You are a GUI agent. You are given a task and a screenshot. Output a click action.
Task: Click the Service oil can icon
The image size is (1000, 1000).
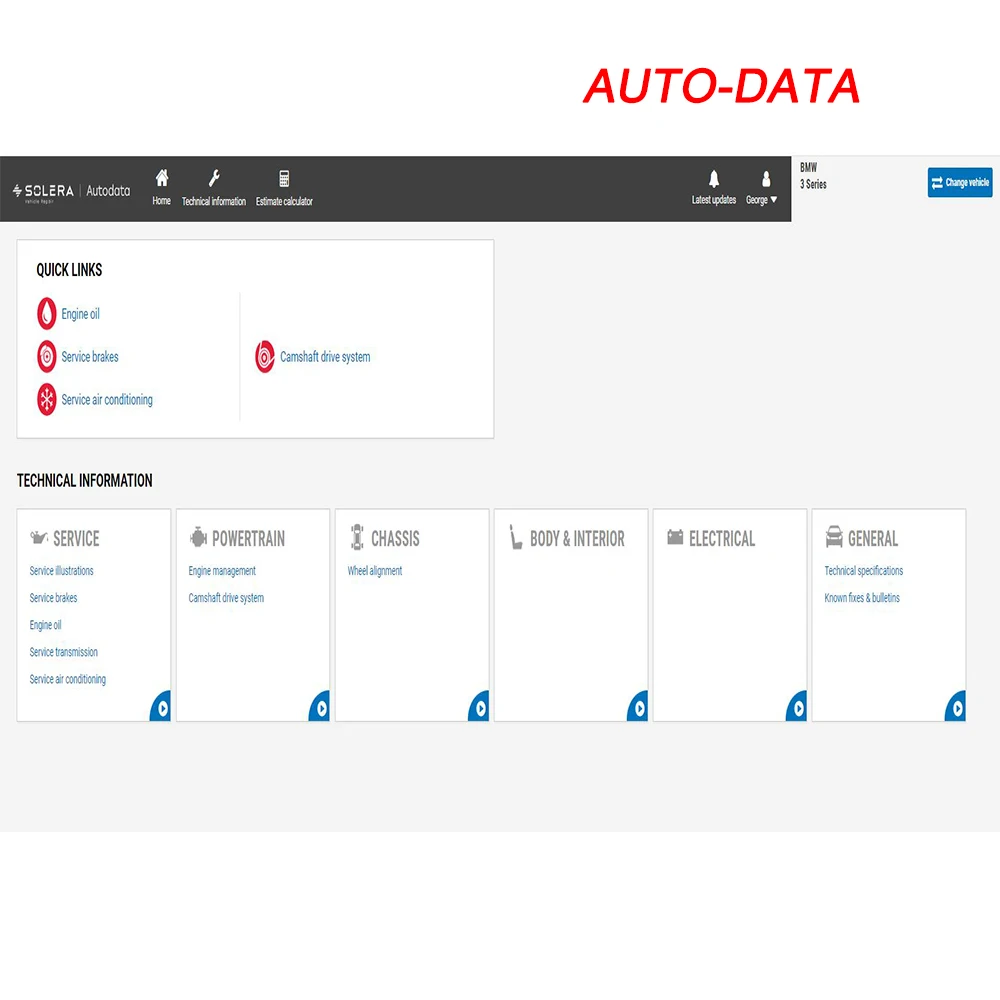pos(39,538)
